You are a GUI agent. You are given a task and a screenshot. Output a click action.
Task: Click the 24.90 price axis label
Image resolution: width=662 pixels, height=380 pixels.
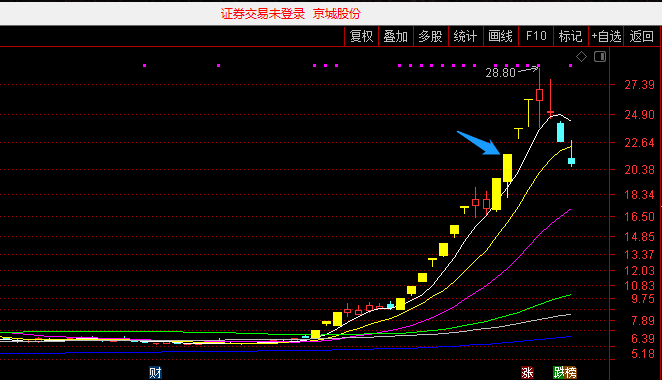click(x=639, y=114)
